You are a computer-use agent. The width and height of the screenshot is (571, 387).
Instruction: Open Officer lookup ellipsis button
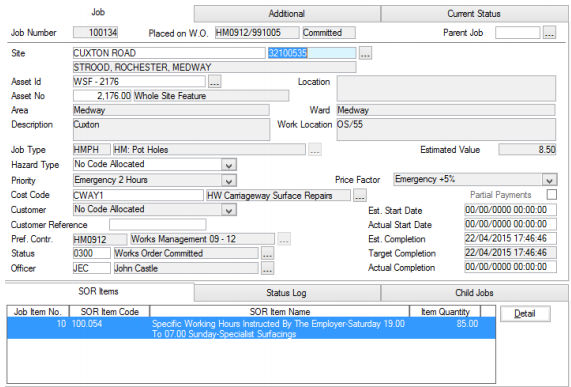pos(268,268)
